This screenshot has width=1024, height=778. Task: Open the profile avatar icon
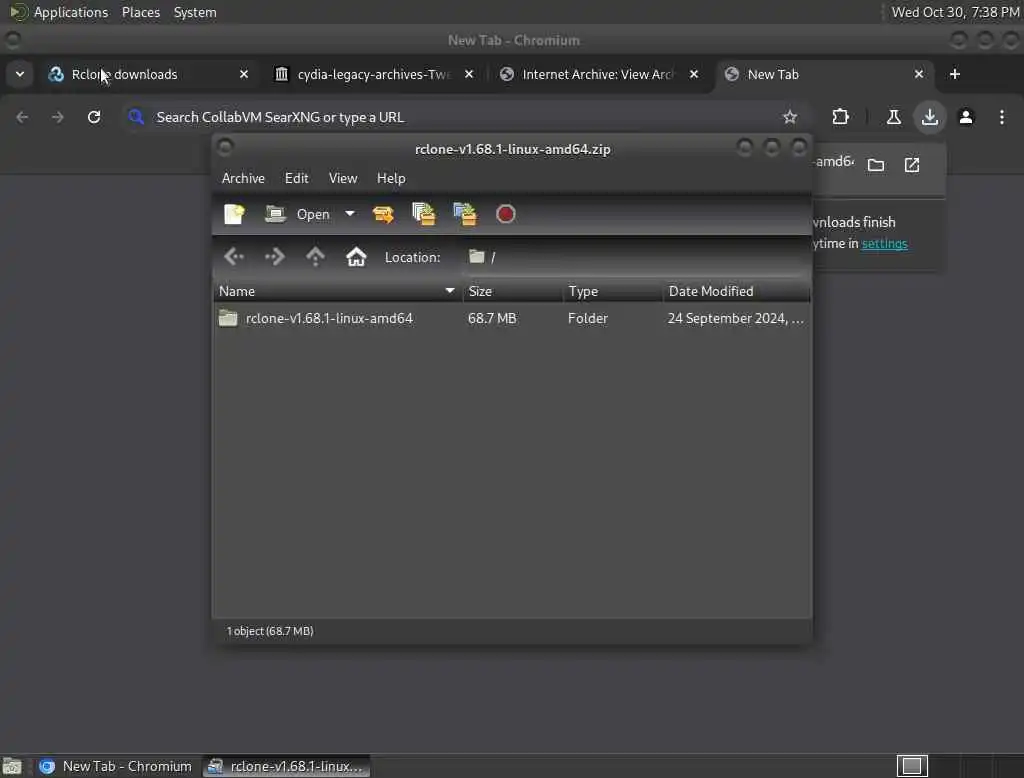pos(966,117)
